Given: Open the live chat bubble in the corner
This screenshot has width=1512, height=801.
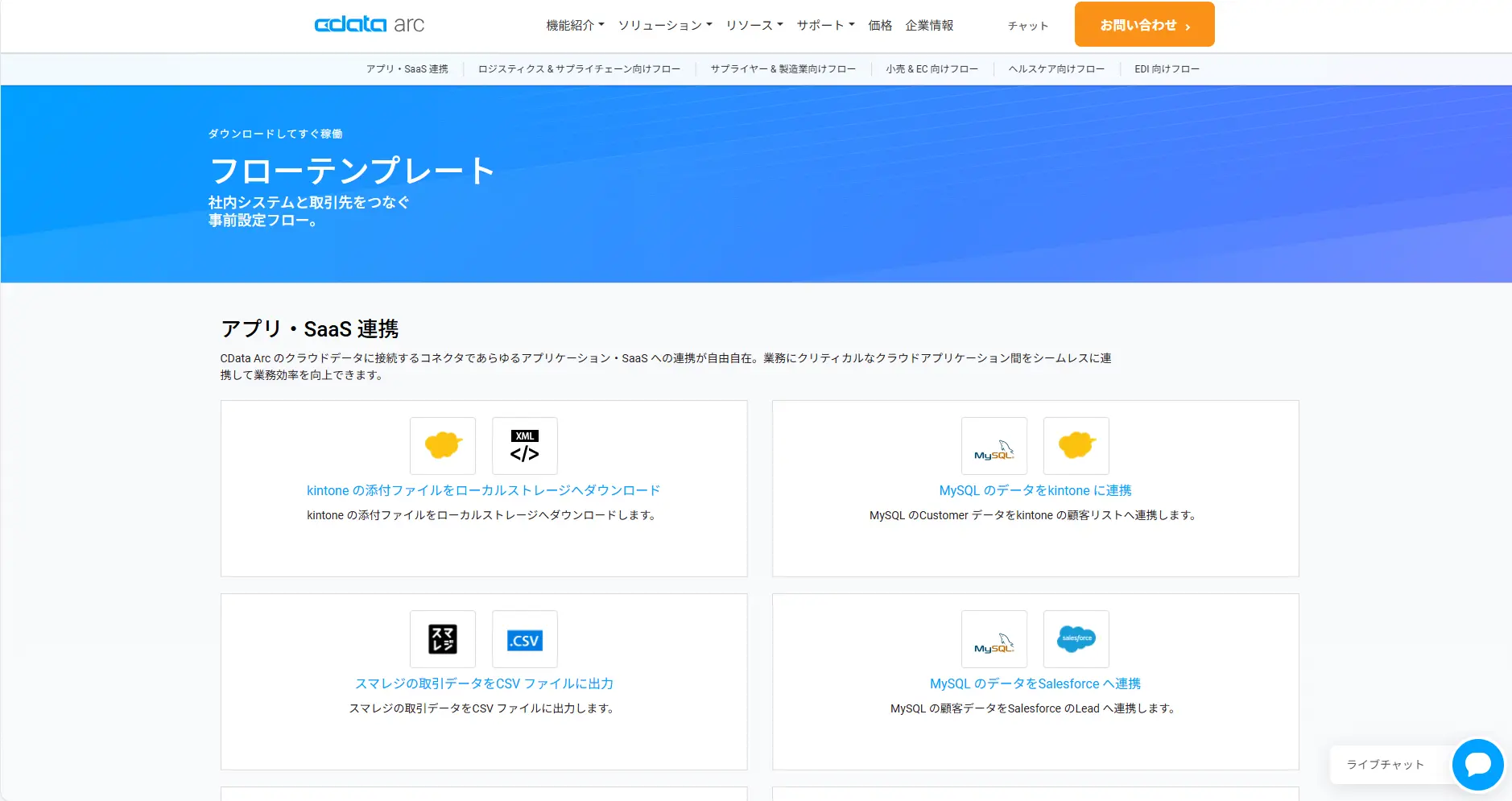Looking at the screenshot, I should pos(1477,765).
